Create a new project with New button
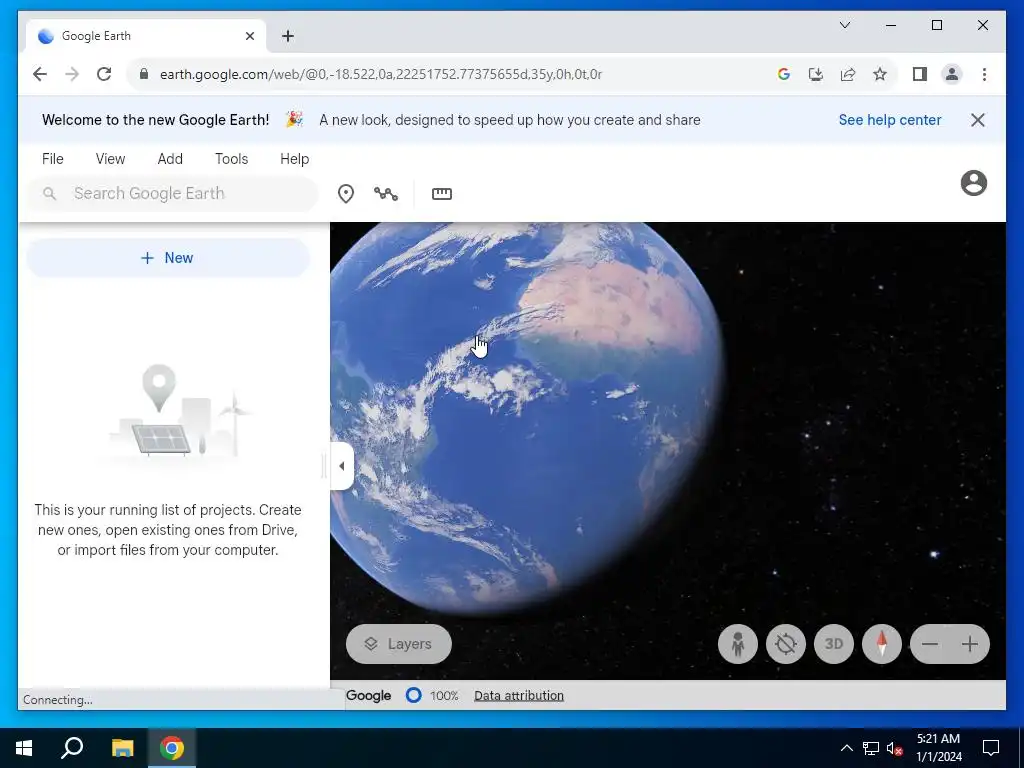This screenshot has height=768, width=1024. (168, 258)
